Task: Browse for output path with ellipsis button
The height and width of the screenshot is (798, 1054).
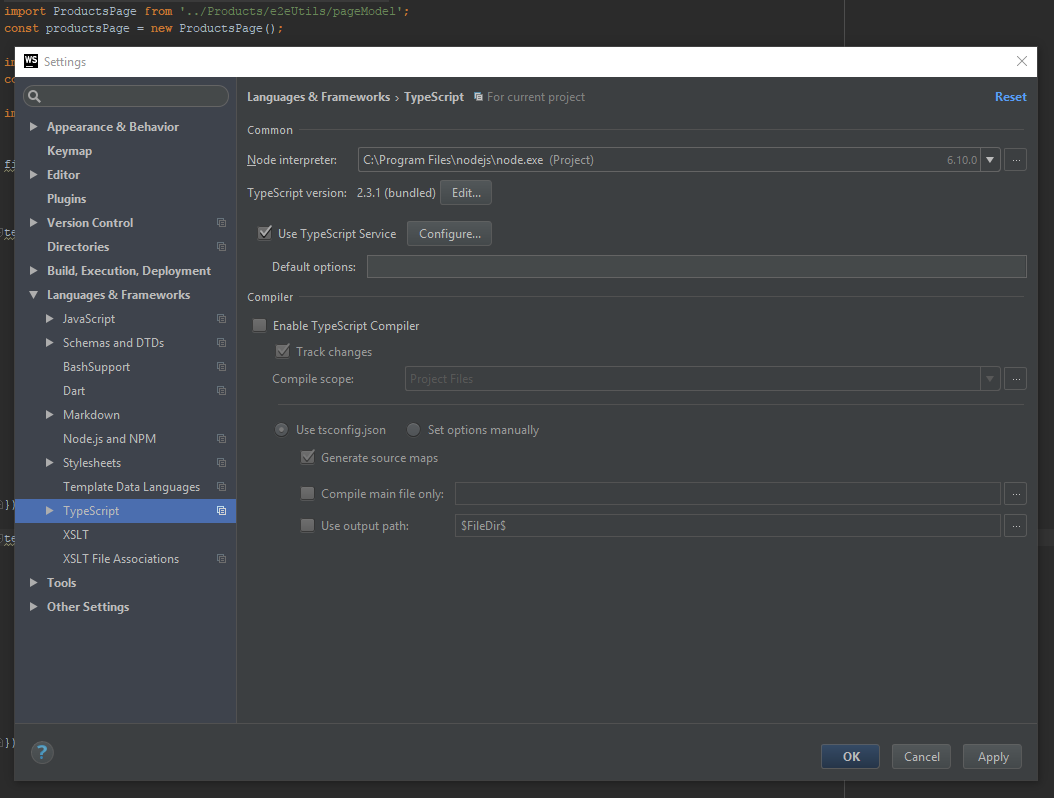Action: 1016,526
